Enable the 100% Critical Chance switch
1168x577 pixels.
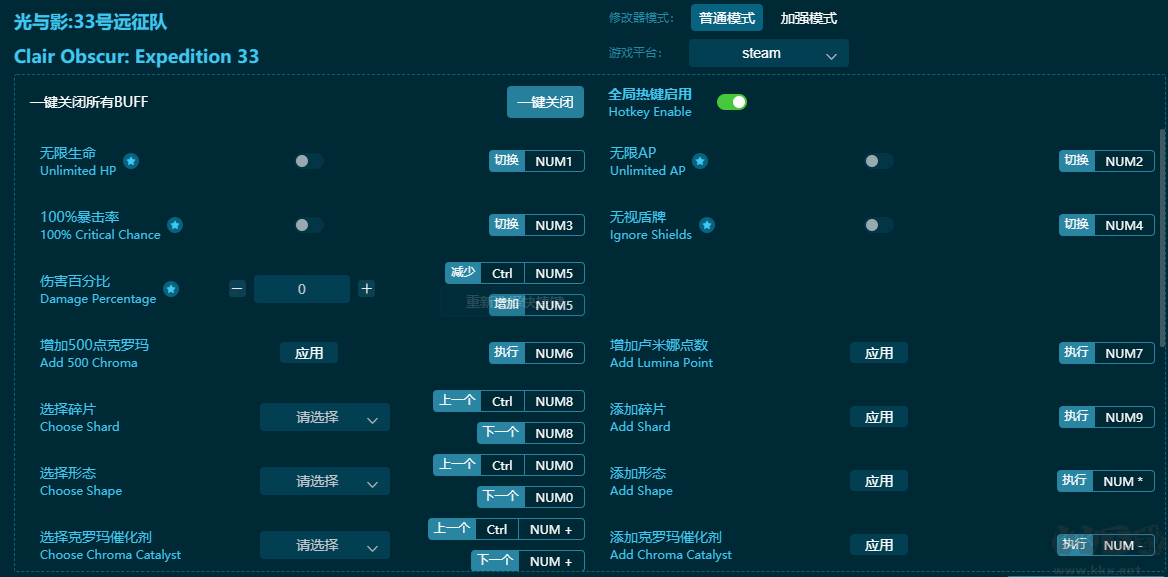[x=308, y=225]
